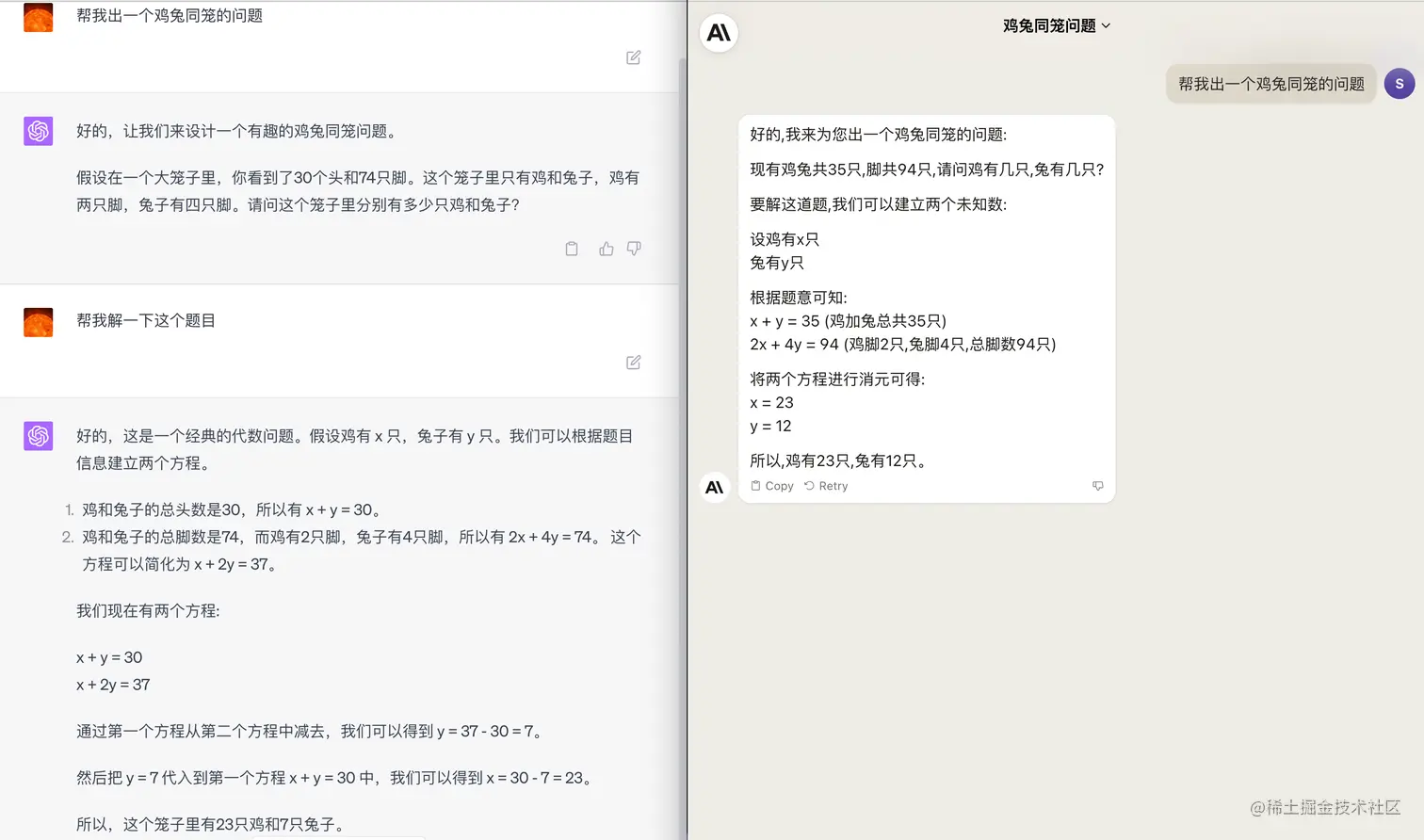Click the user avatar beside 帮我解一下这个题目

[x=39, y=322]
